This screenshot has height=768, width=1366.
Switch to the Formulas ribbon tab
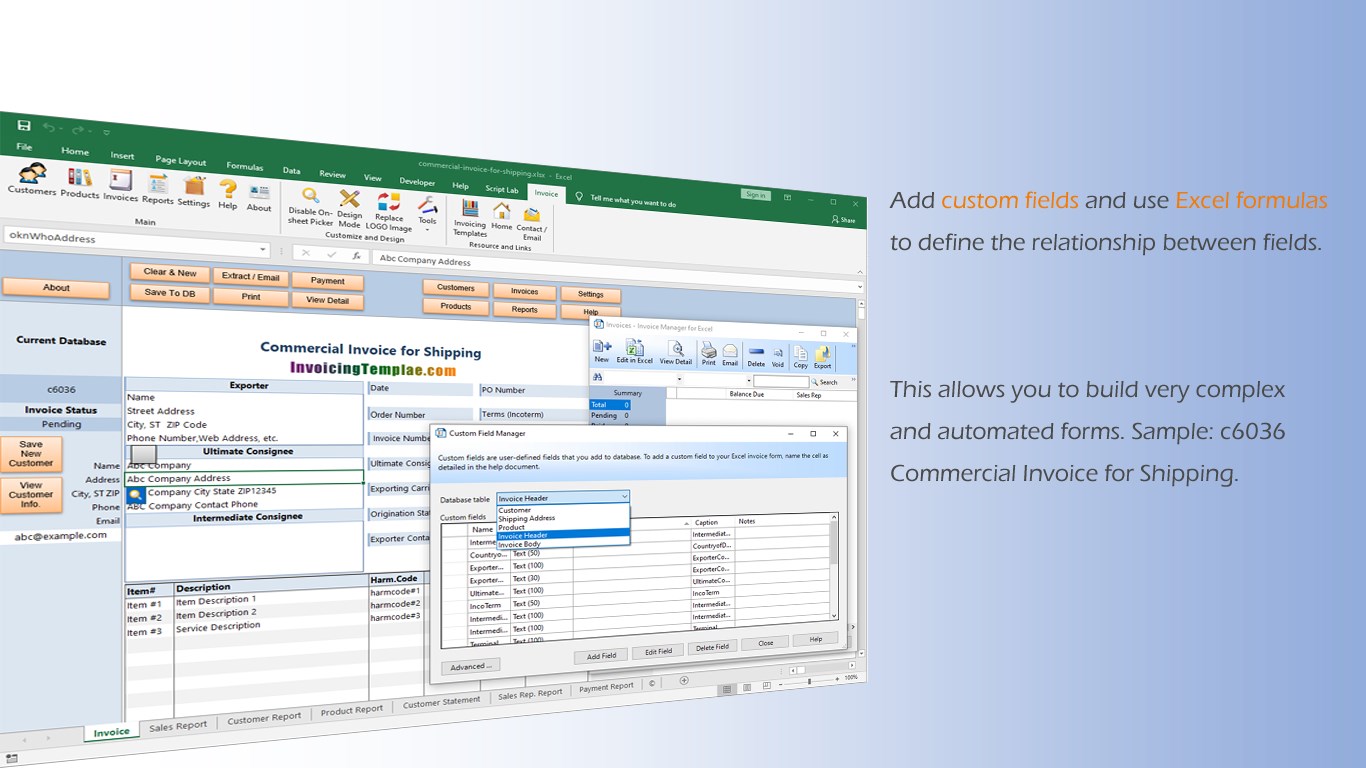click(244, 166)
